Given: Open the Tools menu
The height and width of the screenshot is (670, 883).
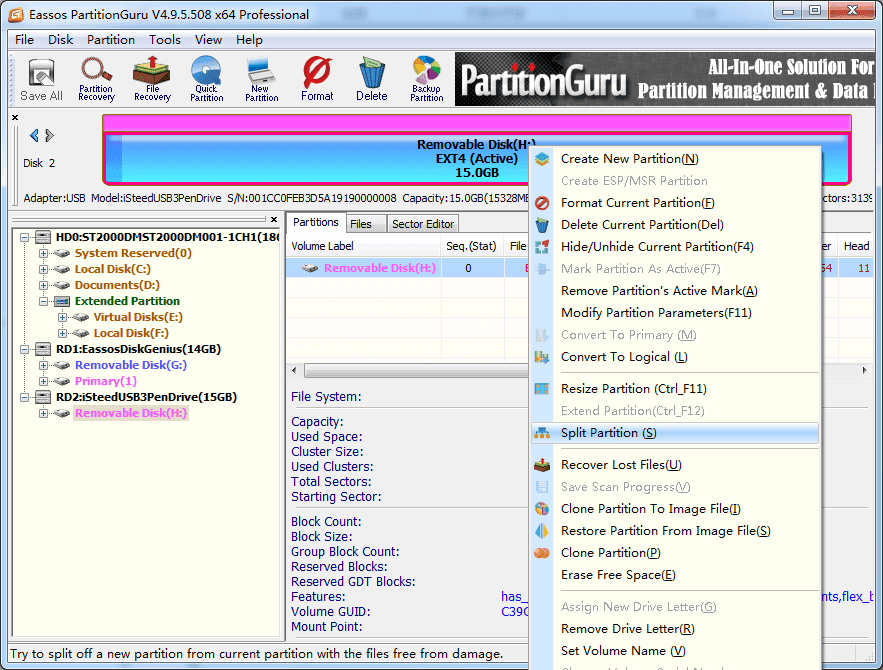Looking at the screenshot, I should (x=164, y=40).
